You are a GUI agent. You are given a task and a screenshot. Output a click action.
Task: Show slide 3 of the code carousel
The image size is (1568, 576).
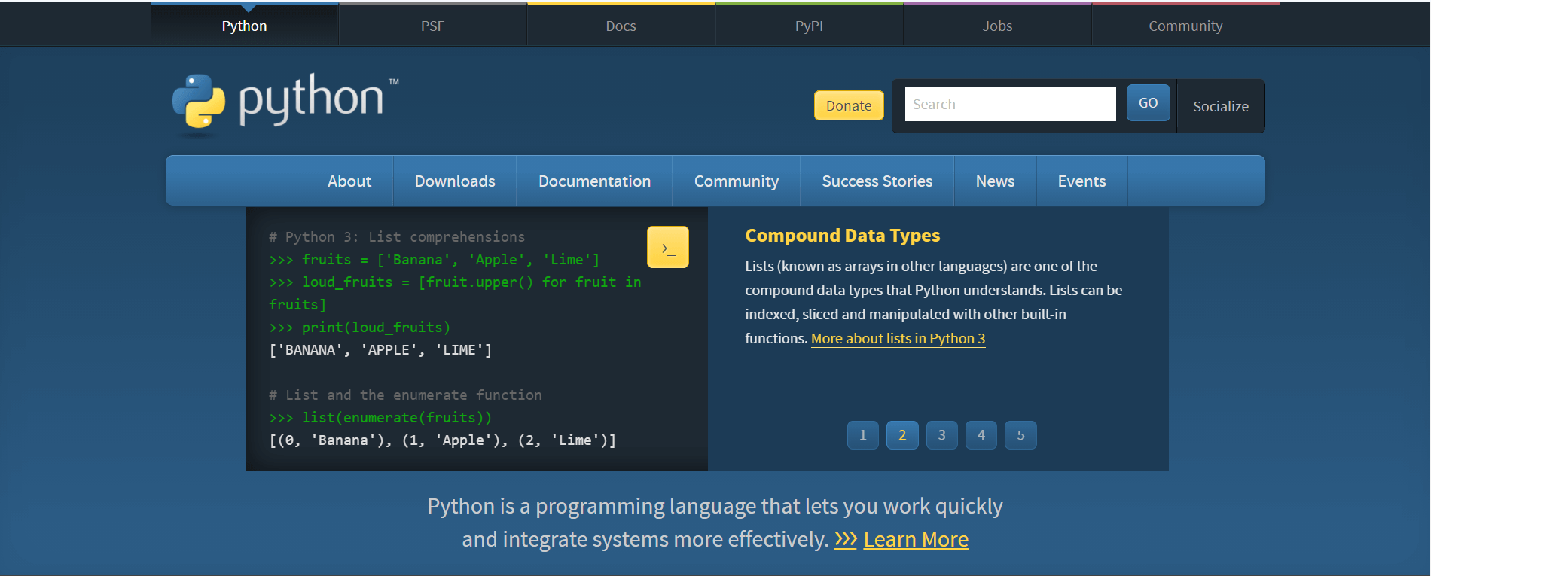942,435
